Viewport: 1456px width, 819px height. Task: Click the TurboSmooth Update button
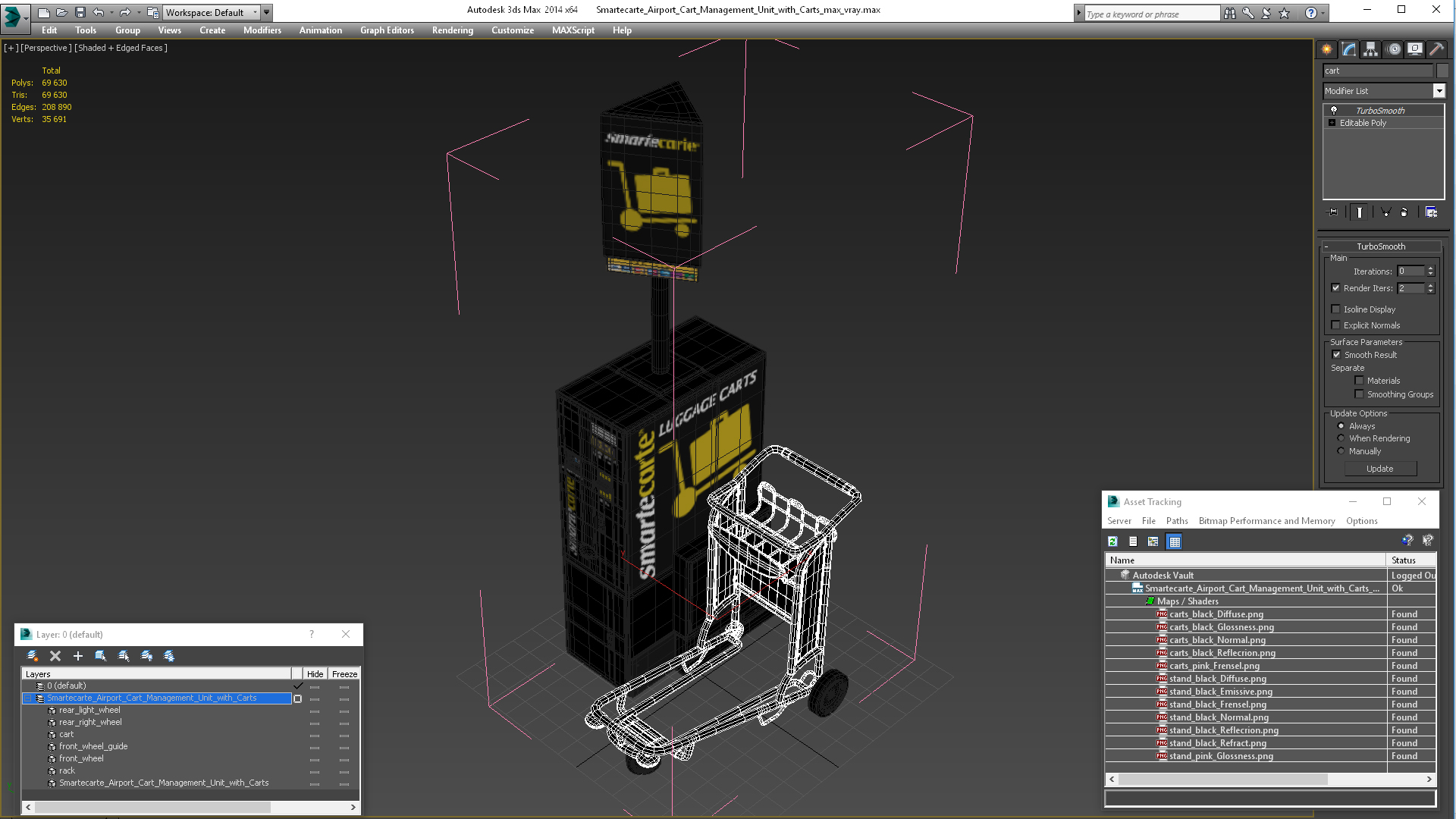[x=1380, y=469]
